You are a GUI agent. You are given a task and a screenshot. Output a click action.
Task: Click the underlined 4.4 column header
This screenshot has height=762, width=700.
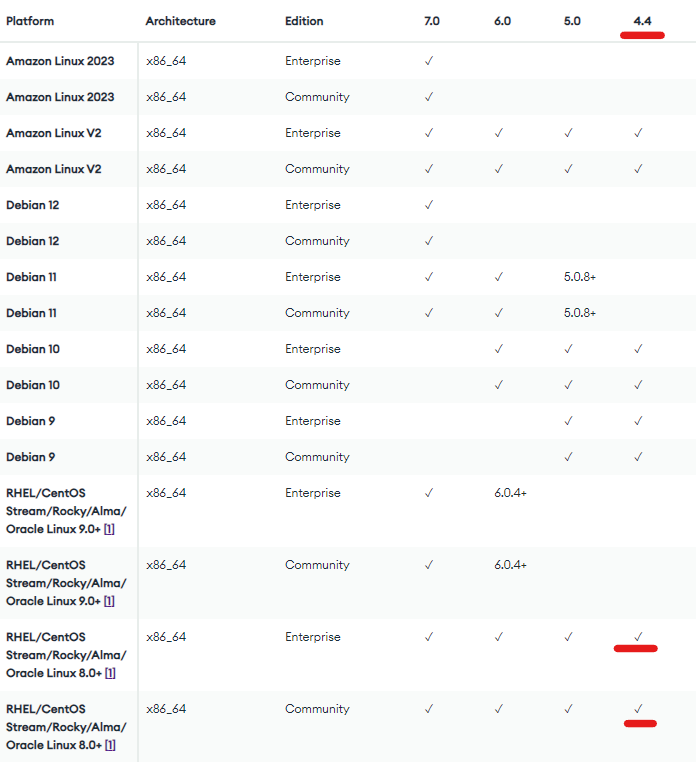tap(642, 21)
